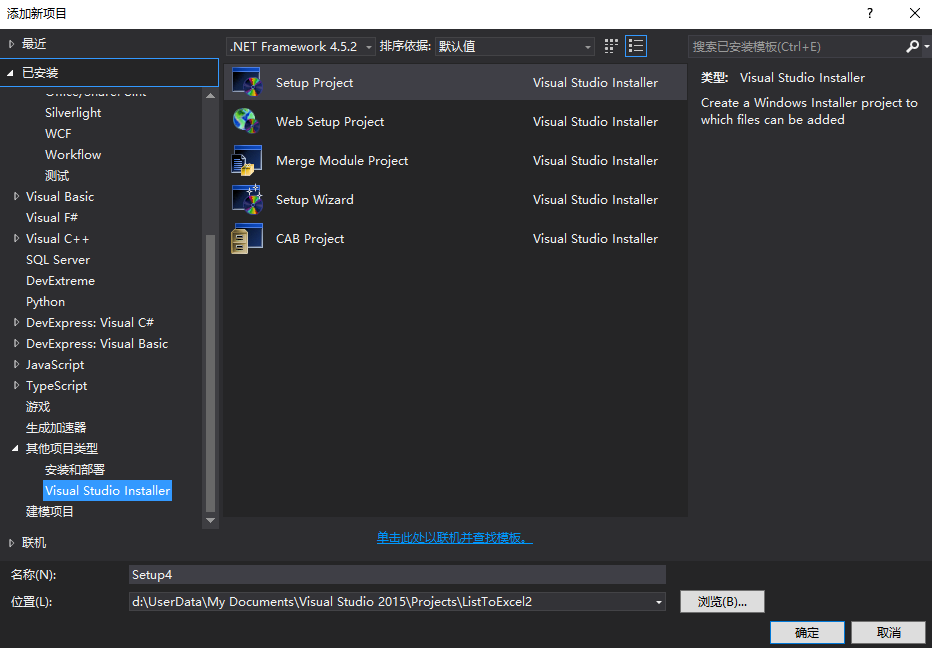Image resolution: width=932 pixels, height=648 pixels.
Task: Switch to small icons view
Action: coord(610,45)
